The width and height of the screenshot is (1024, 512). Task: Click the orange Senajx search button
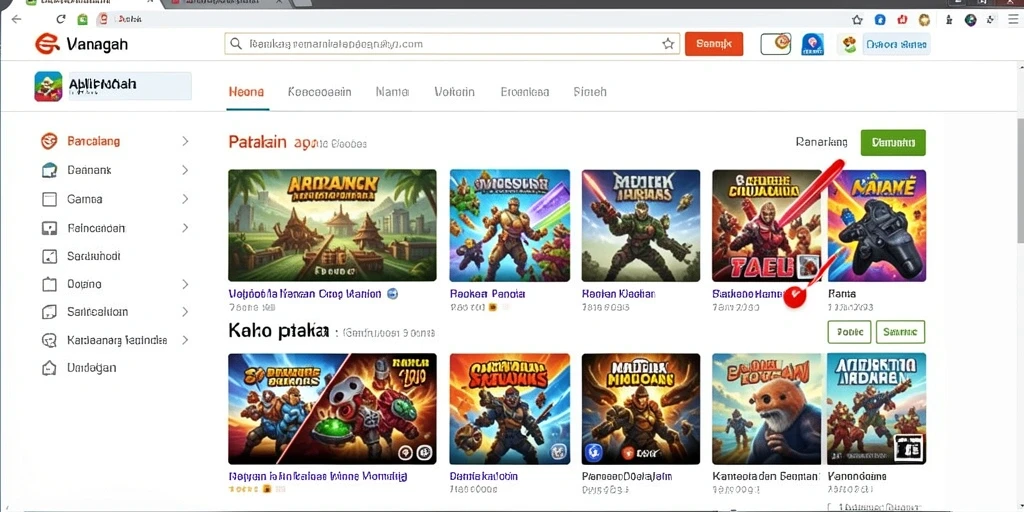pos(714,44)
